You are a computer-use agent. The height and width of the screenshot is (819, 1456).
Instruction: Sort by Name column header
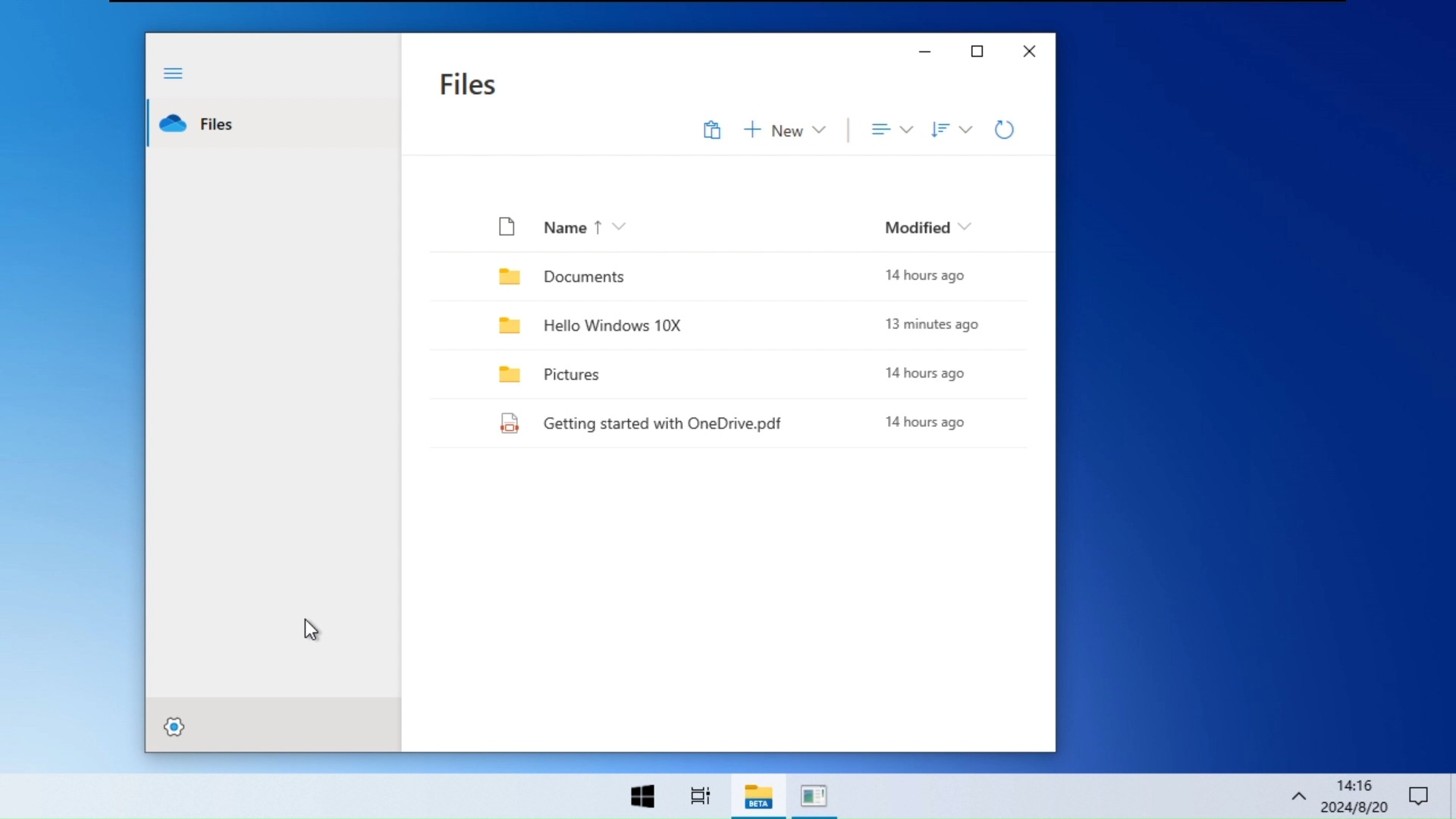pos(565,227)
